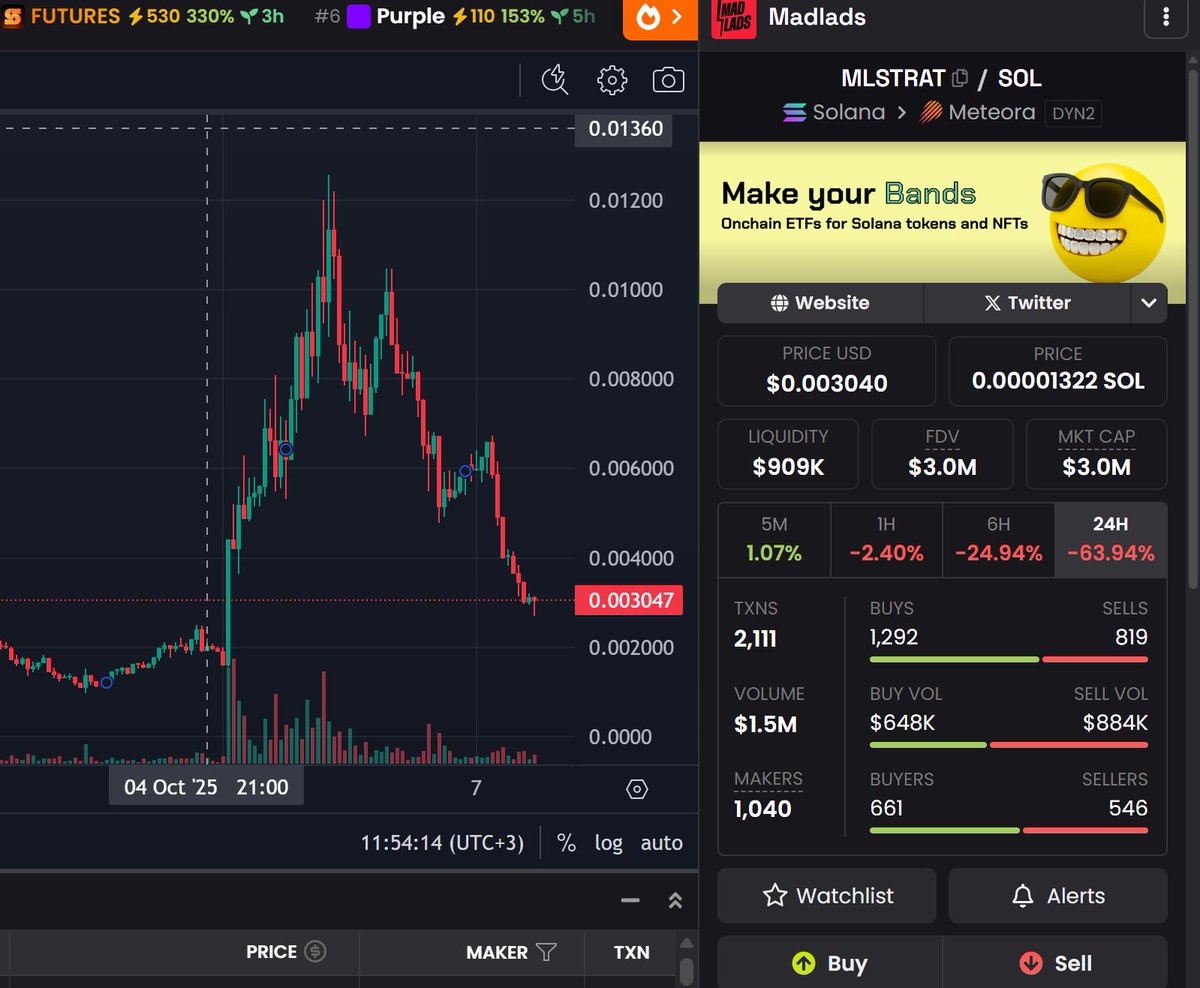Viewport: 1200px width, 988px height.
Task: Toggle USD/SOL price dollar icon in PRICE column
Action: [x=315, y=952]
